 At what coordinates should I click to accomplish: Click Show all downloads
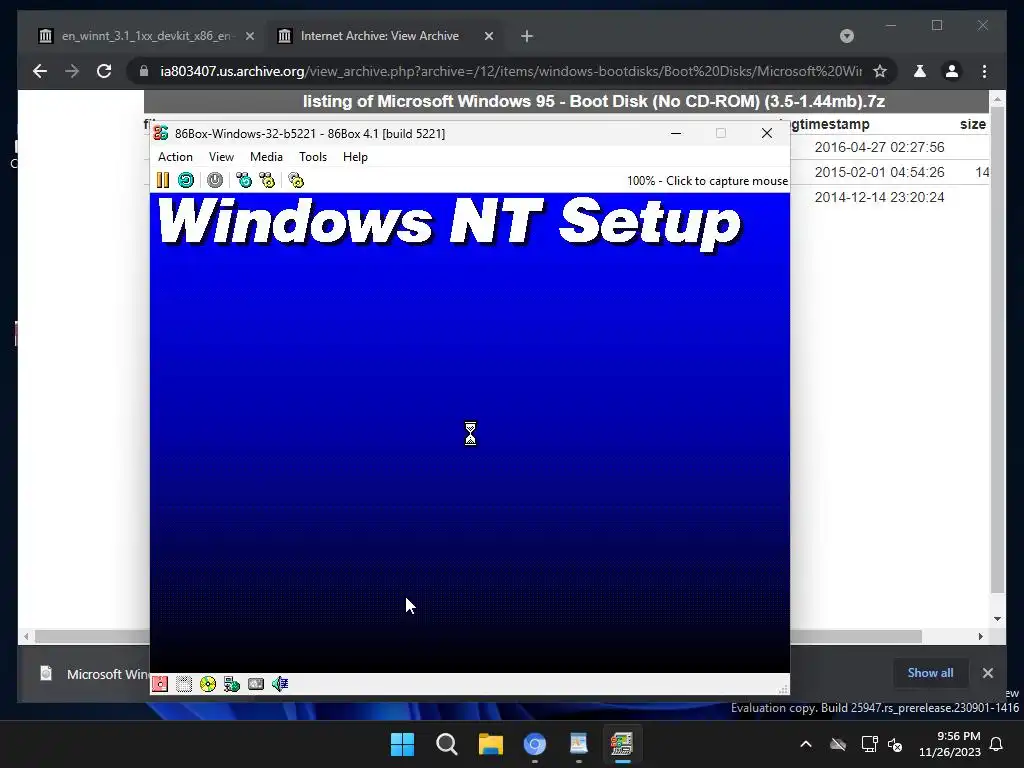click(930, 673)
